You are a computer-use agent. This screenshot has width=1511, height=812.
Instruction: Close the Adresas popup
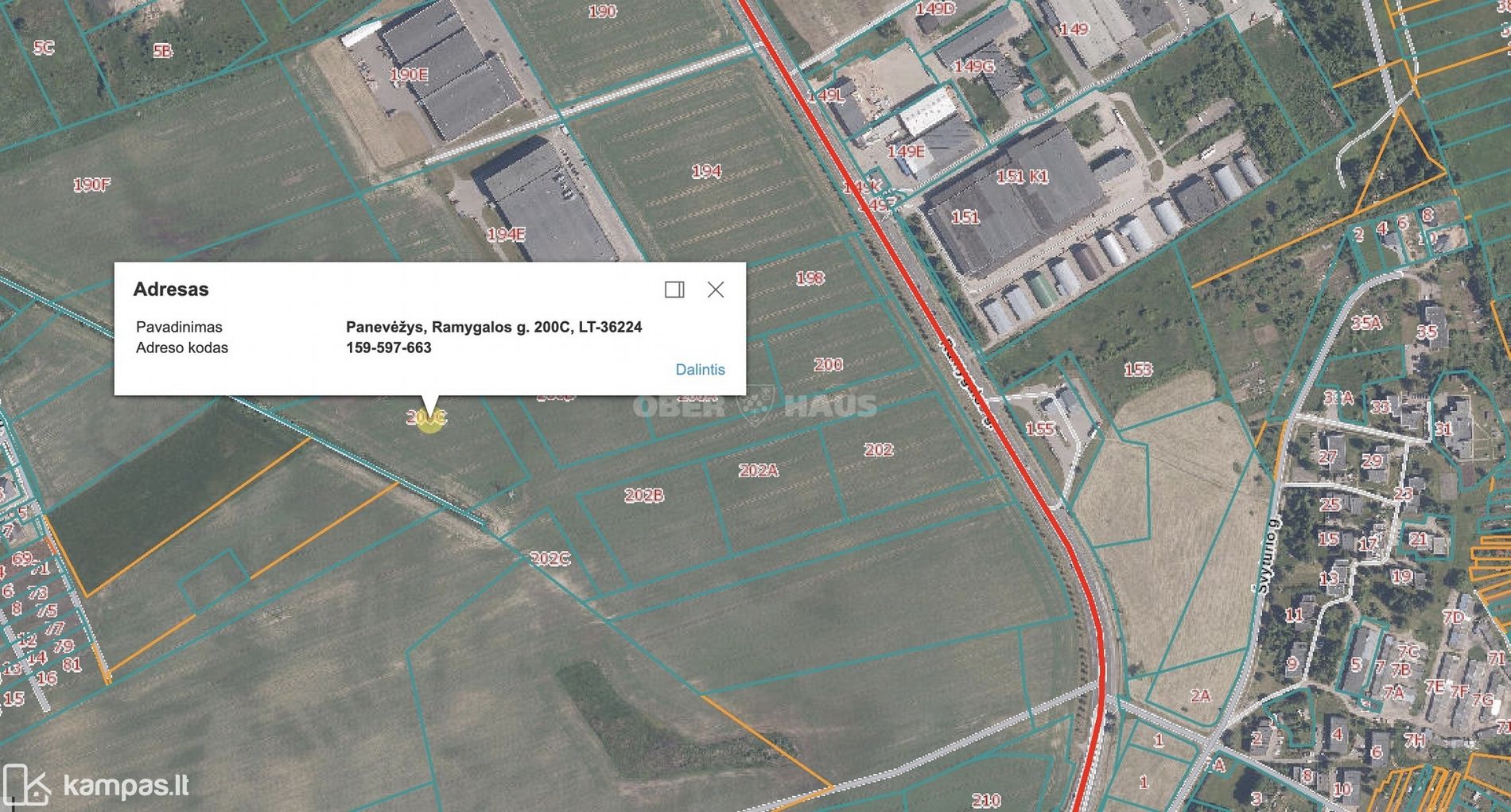point(716,289)
